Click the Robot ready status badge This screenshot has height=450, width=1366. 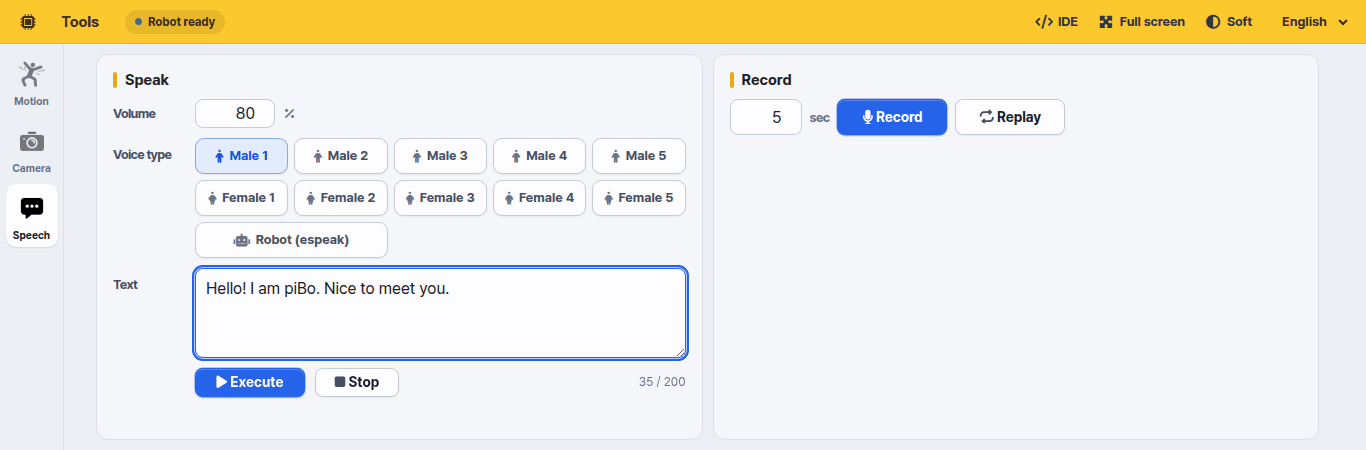pyautogui.click(x=175, y=22)
